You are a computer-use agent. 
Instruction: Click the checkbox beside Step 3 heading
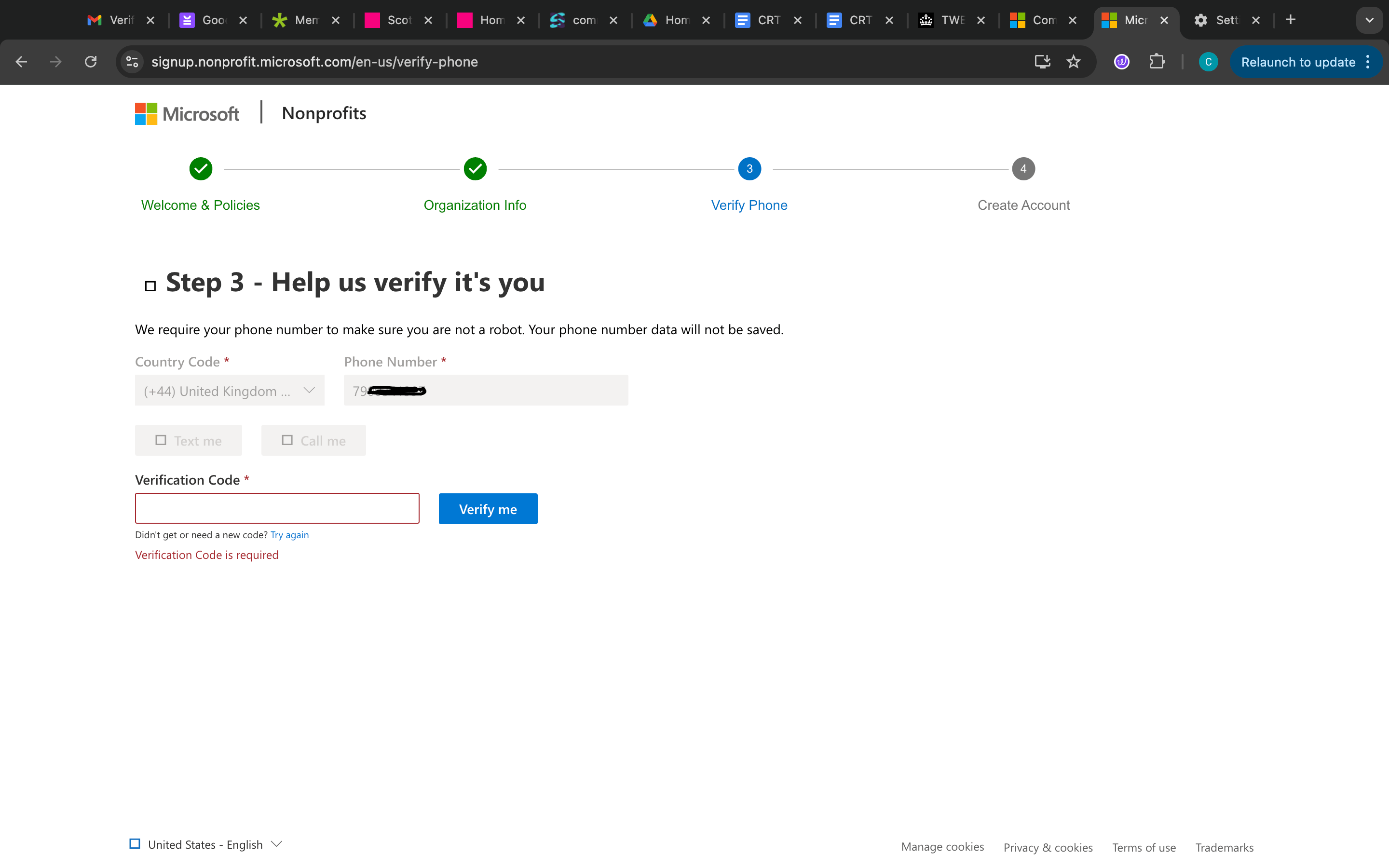coord(150,285)
